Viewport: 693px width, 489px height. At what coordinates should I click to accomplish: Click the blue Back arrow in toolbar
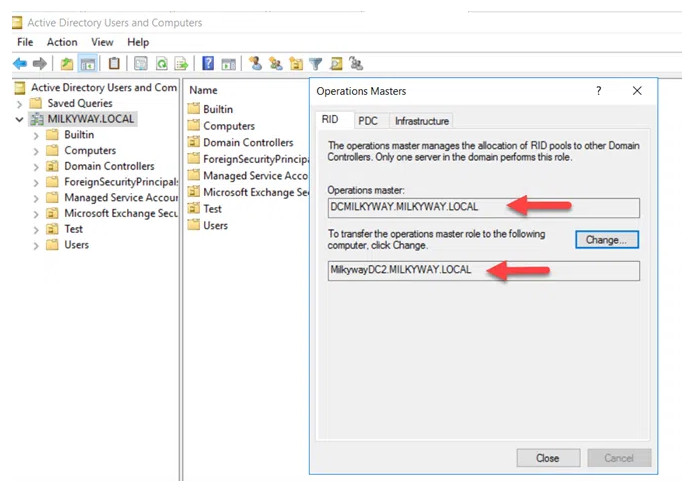pyautogui.click(x=19, y=63)
